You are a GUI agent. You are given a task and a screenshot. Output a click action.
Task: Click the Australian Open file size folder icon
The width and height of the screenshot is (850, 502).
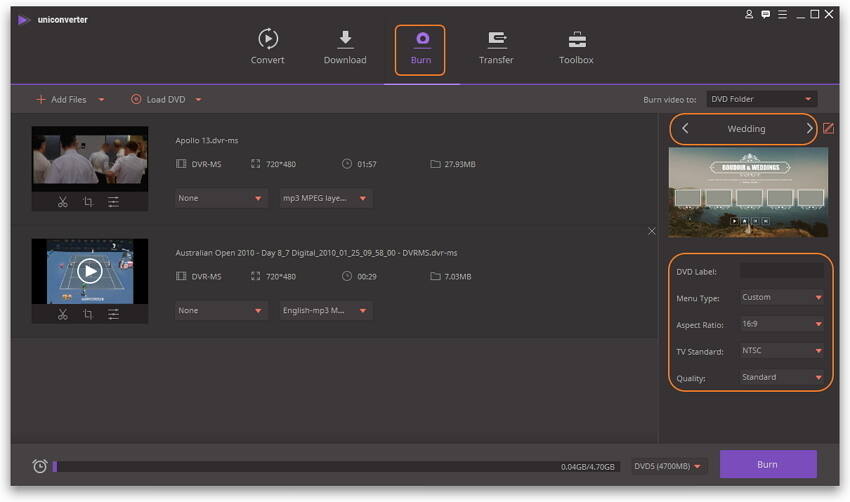[x=435, y=276]
